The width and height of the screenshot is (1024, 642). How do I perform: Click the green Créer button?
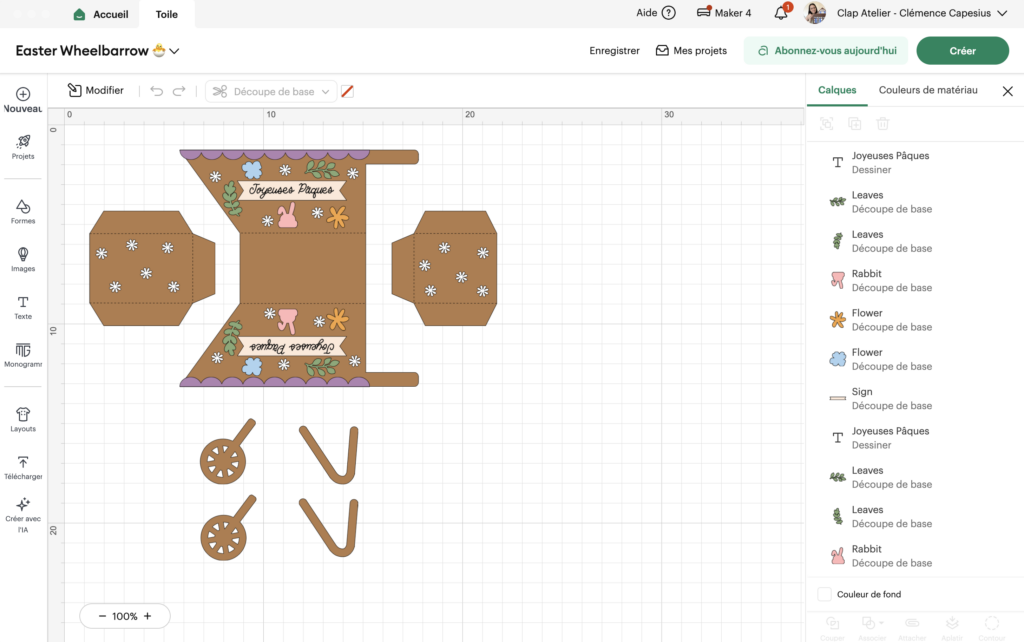962,51
